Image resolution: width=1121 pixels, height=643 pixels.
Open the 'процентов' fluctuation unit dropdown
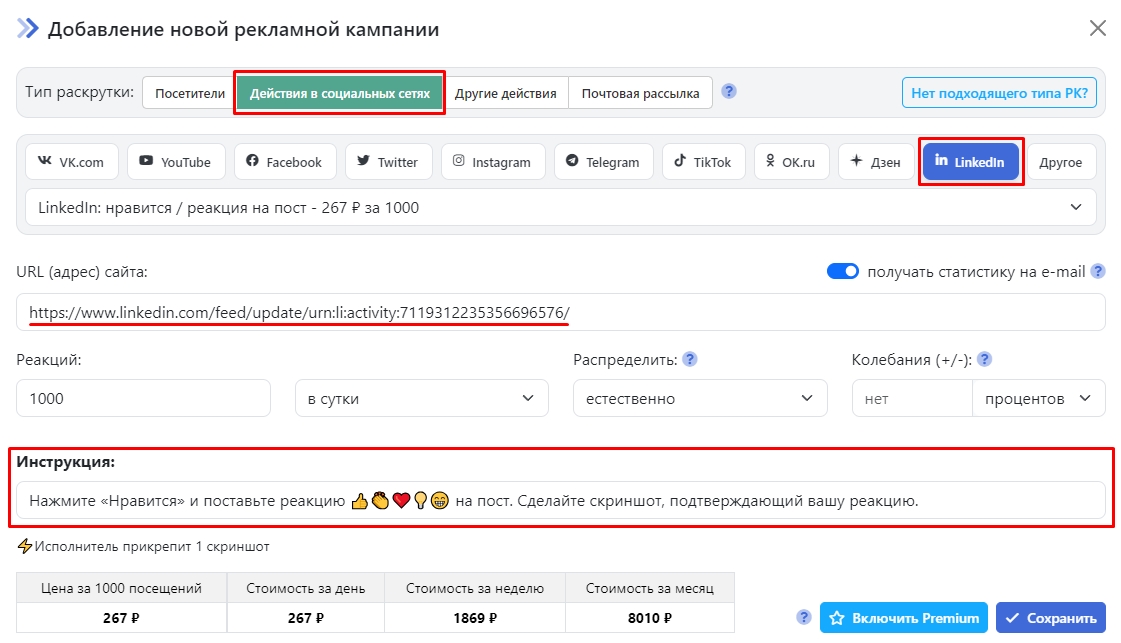point(1038,398)
